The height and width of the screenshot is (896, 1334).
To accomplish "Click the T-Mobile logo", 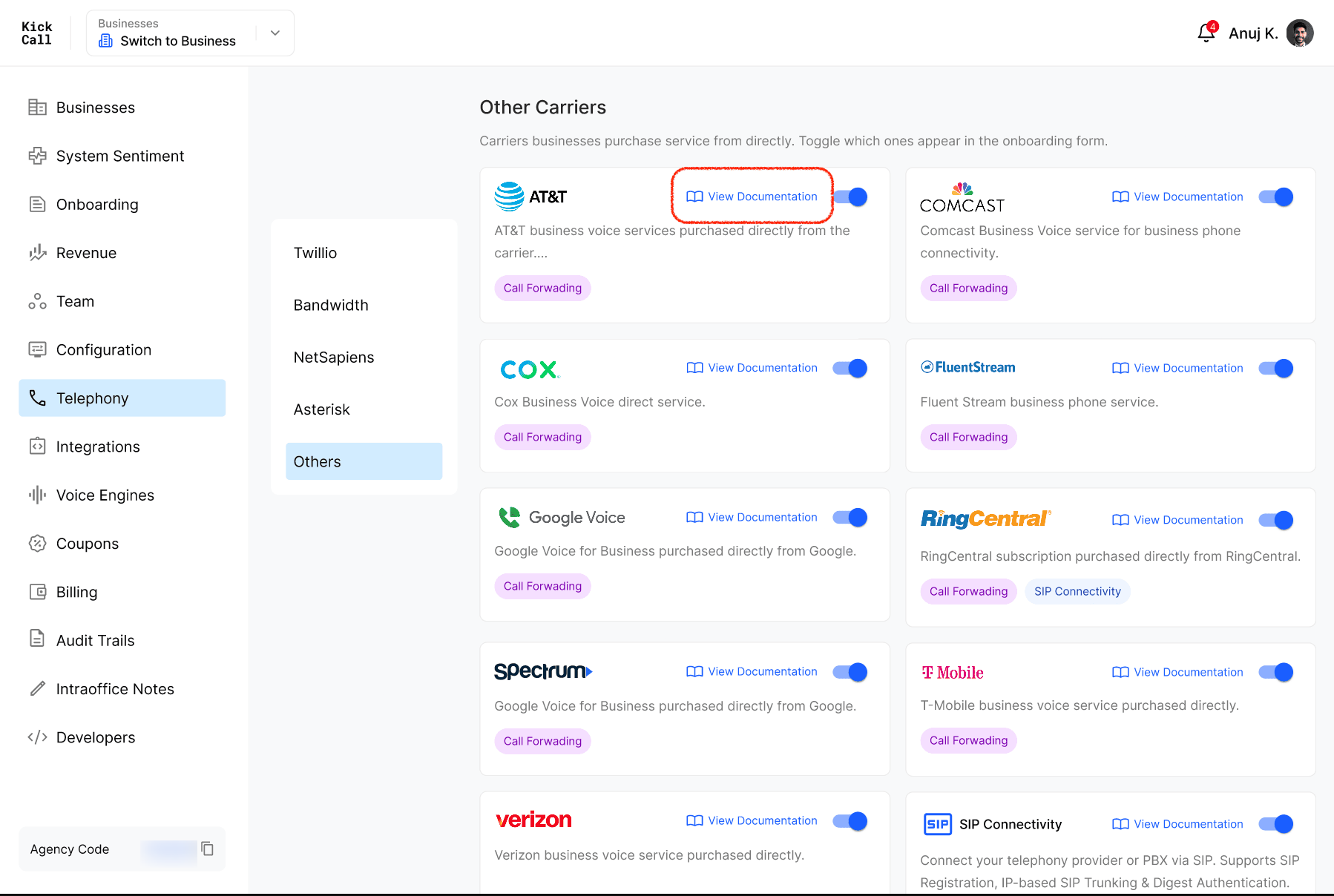I will click(x=953, y=673).
